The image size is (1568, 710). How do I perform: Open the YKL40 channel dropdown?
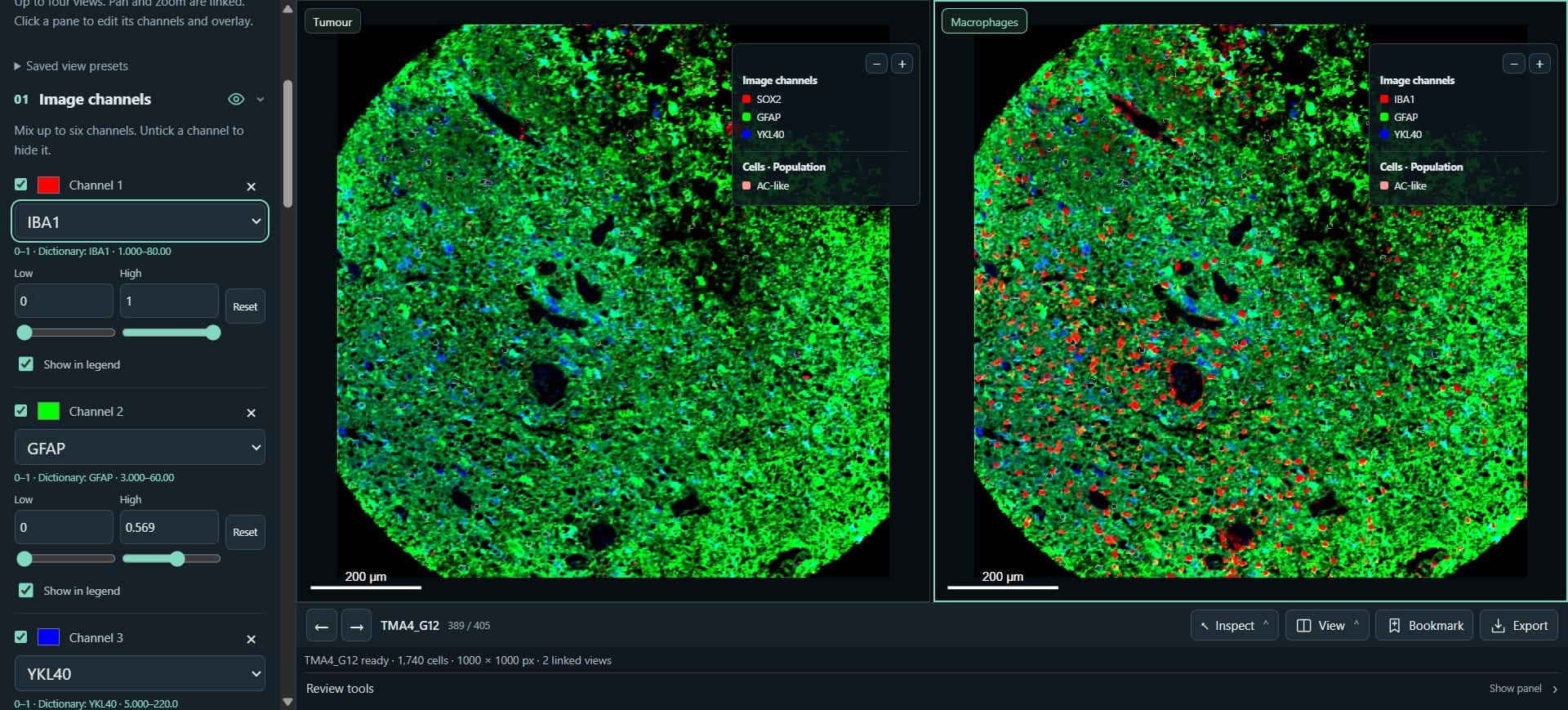140,674
